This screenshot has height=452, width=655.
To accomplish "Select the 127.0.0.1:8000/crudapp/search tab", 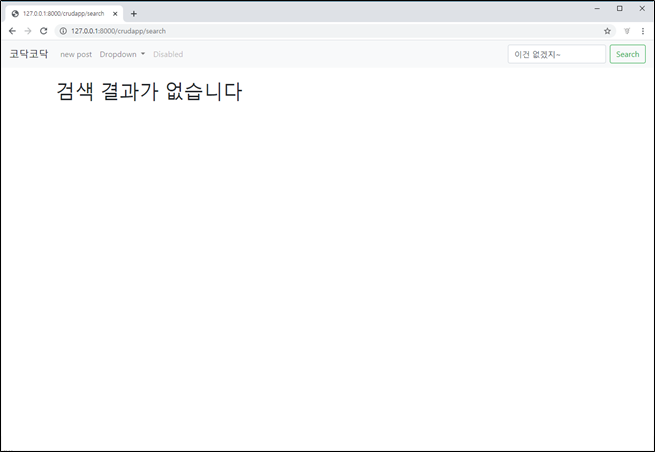I will (x=63, y=14).
